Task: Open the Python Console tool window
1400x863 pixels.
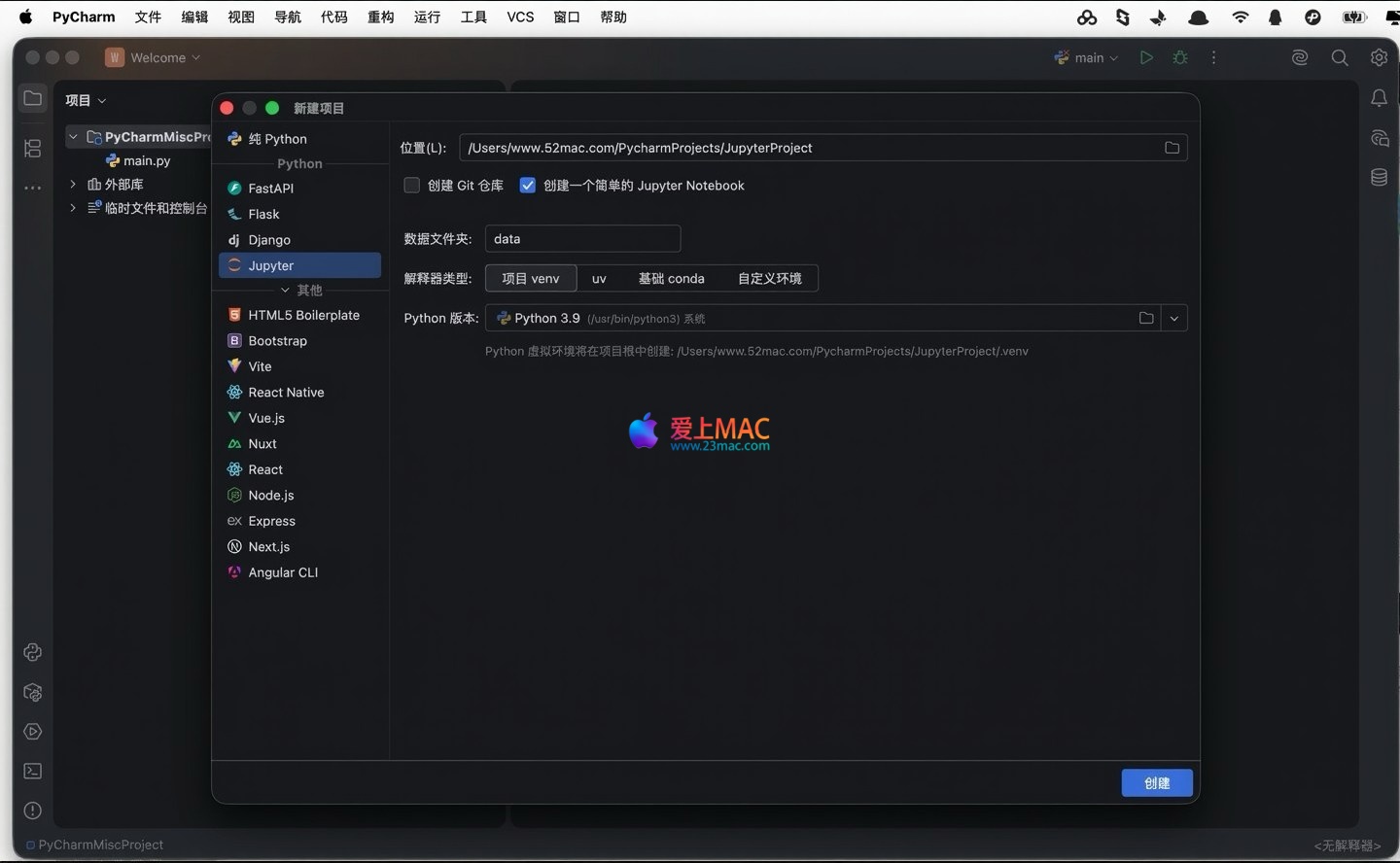Action: click(x=33, y=652)
